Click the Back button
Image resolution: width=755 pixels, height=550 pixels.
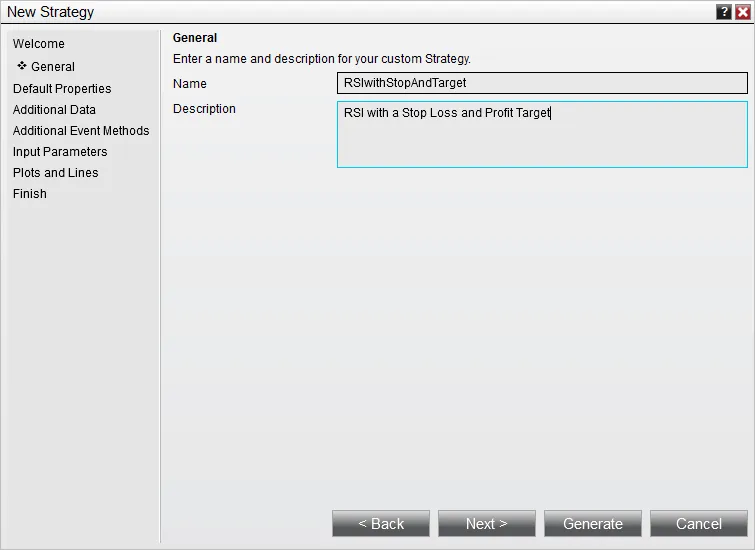(x=381, y=524)
